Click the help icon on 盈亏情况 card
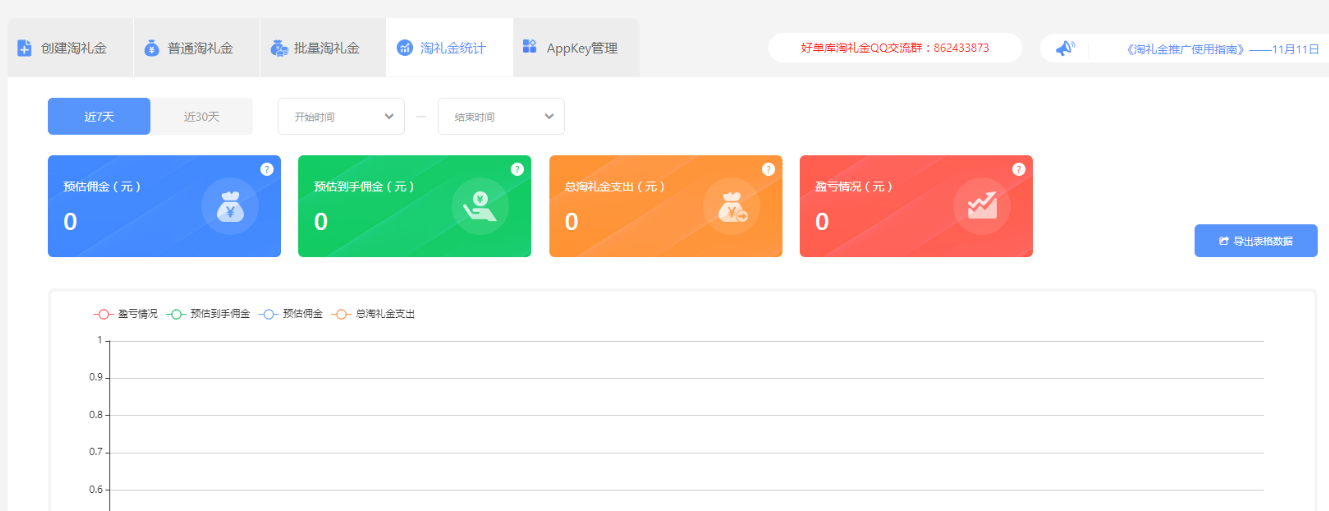 [1019, 169]
